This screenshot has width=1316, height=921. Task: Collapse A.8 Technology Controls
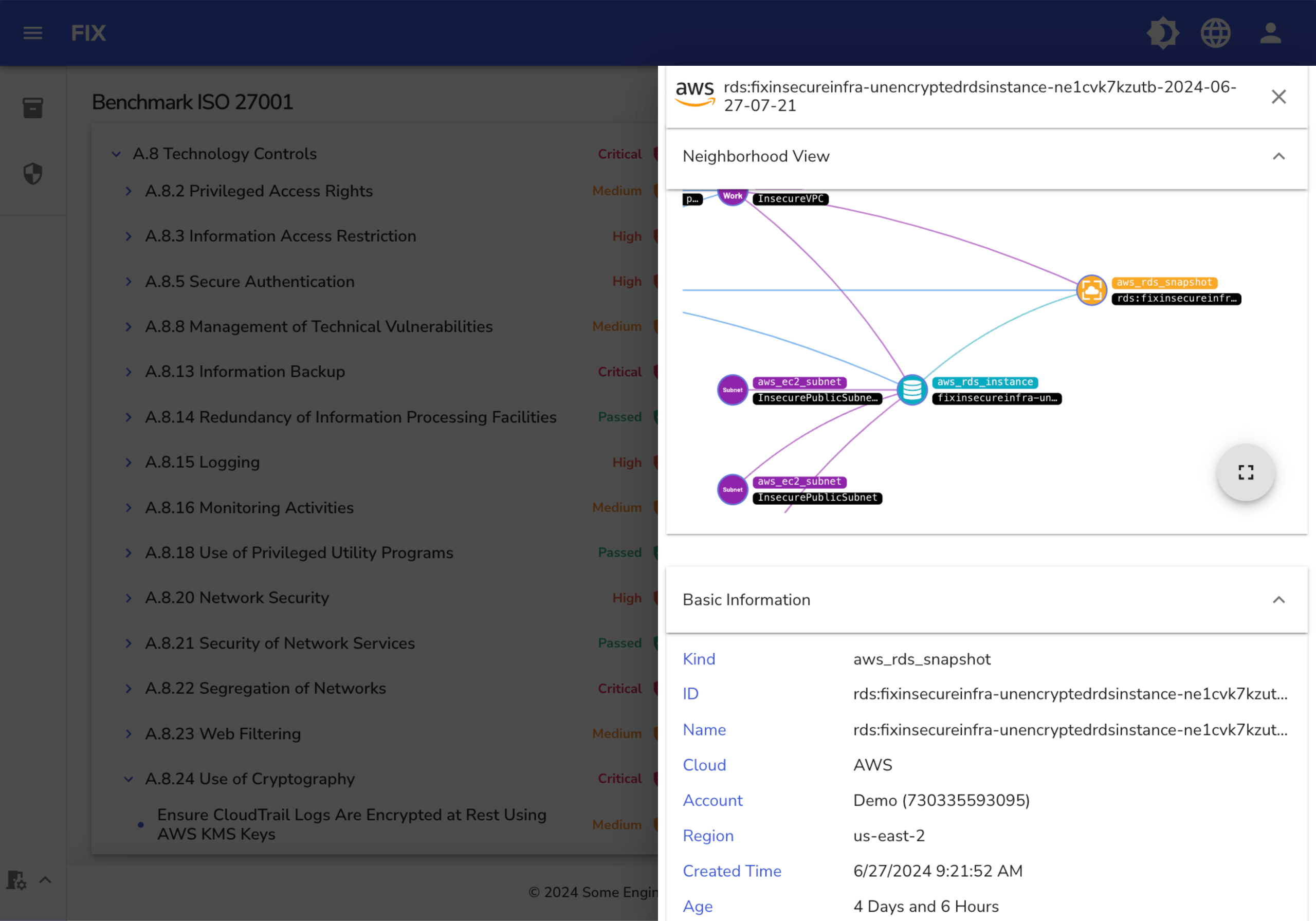click(116, 154)
